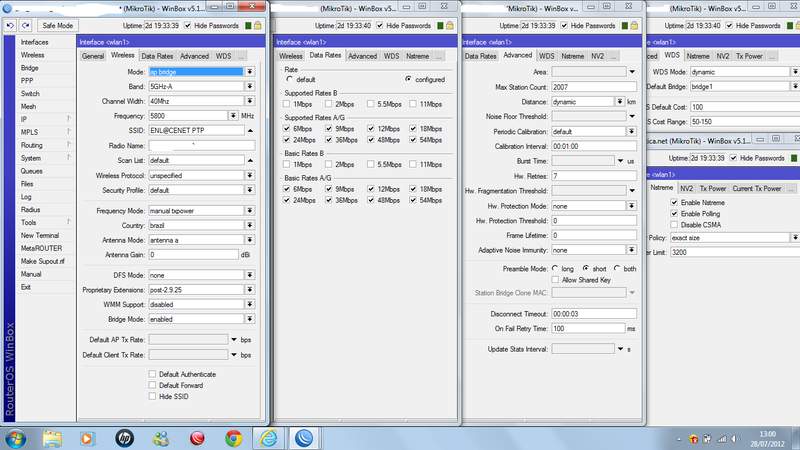Open Queues in WinBox sidebar
The height and width of the screenshot is (450, 800).
32,171
